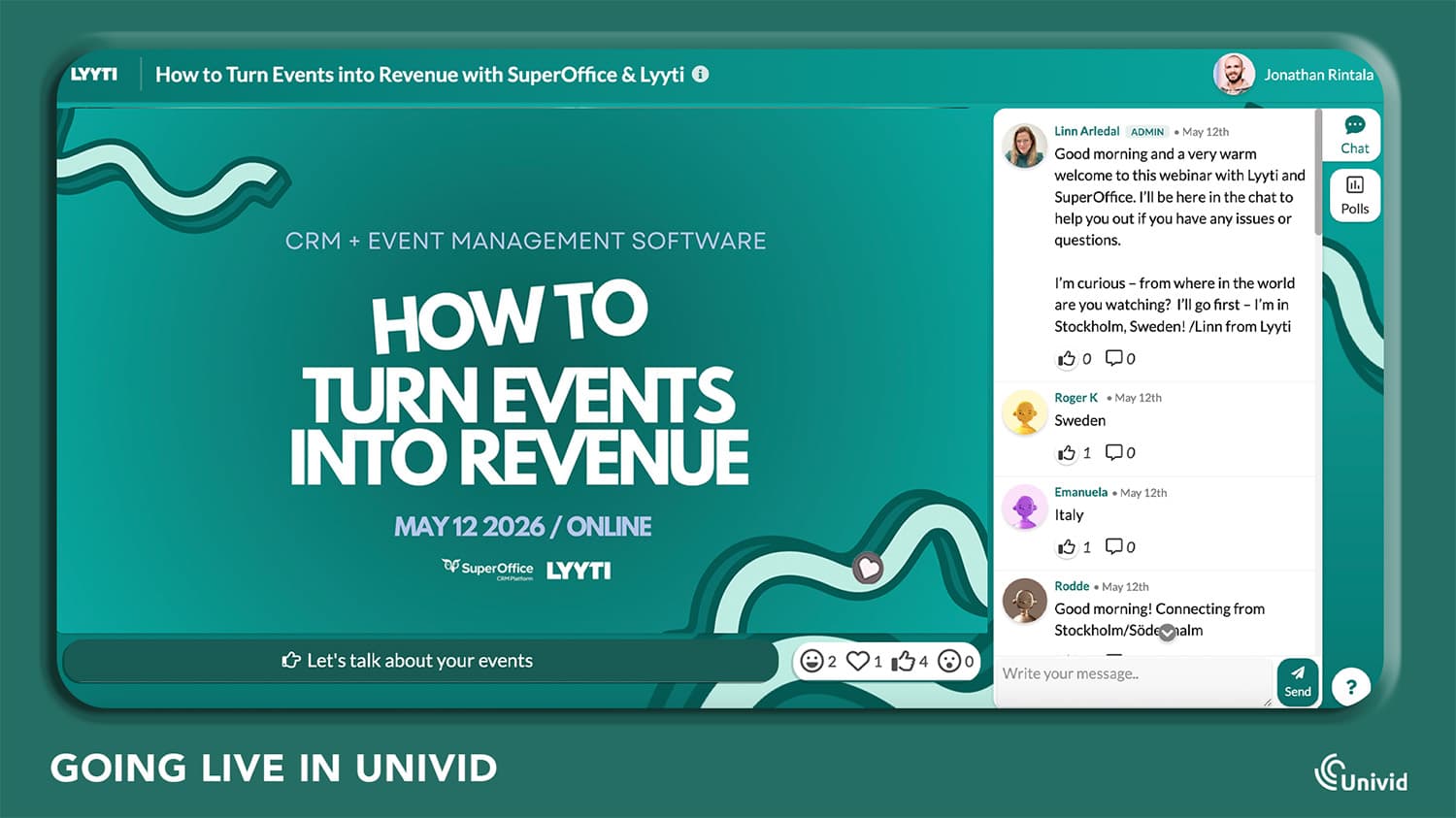Send the thumbs-up reaction

pos(904,661)
